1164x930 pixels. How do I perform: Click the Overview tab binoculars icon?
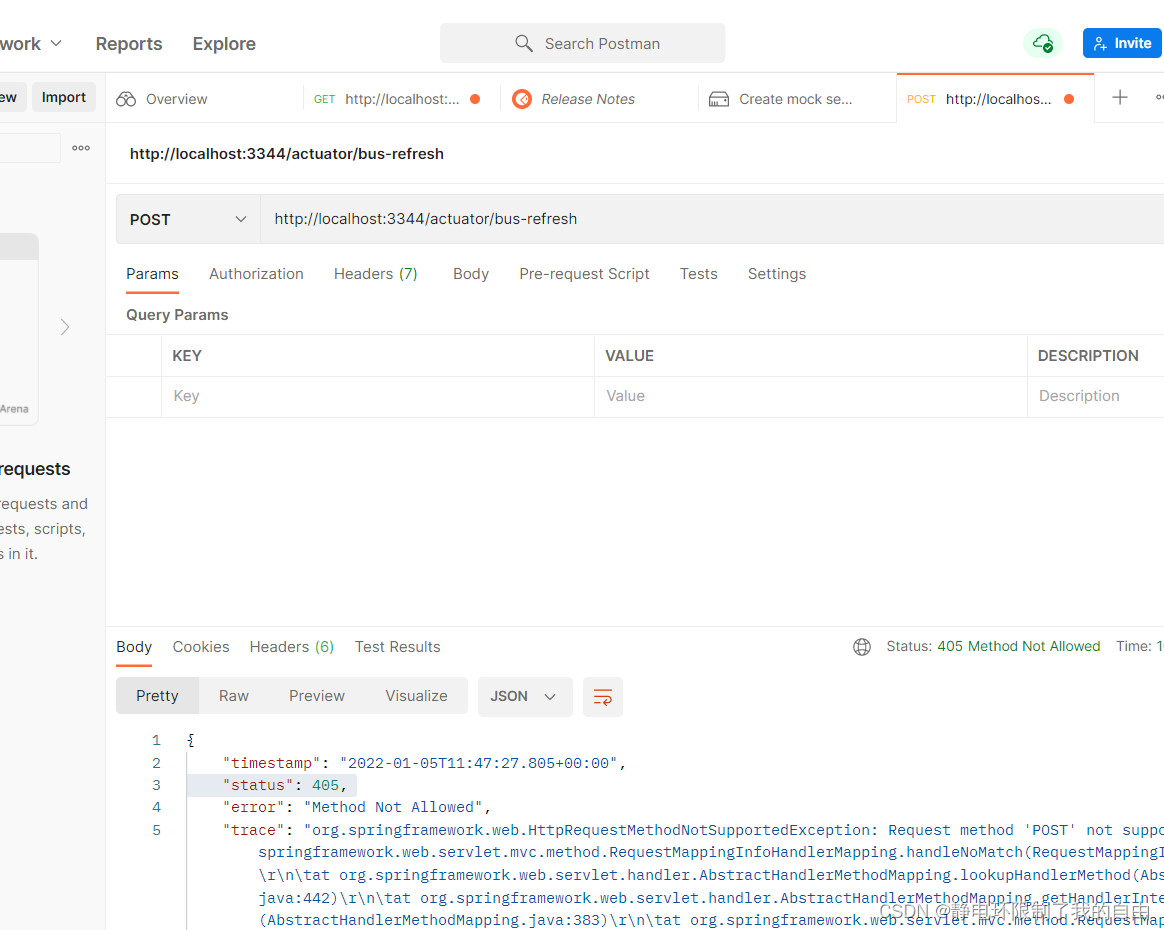click(x=126, y=99)
